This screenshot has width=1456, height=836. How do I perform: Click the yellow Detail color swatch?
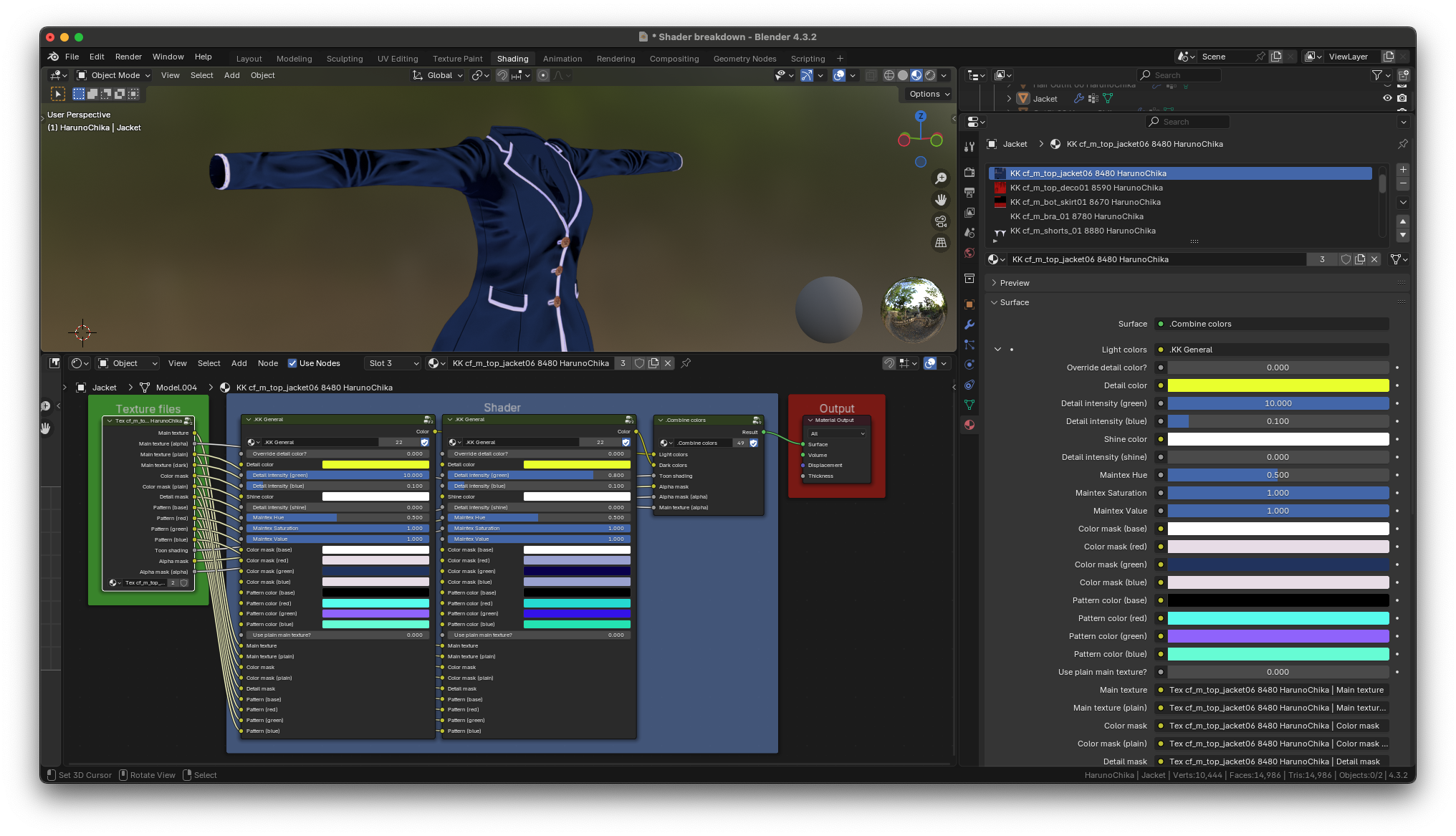coord(1278,385)
